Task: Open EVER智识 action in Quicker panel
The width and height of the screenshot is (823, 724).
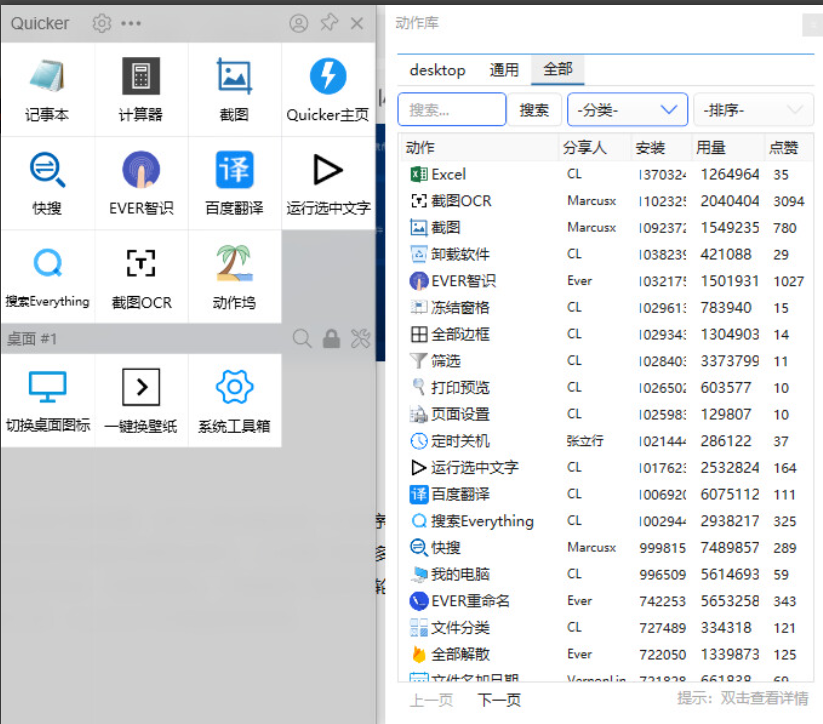Action: point(141,183)
